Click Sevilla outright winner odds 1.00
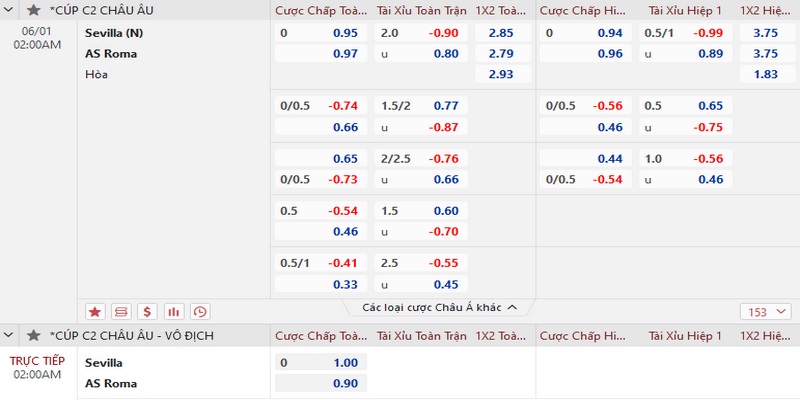Image resolution: width=800 pixels, height=400 pixels. (344, 363)
